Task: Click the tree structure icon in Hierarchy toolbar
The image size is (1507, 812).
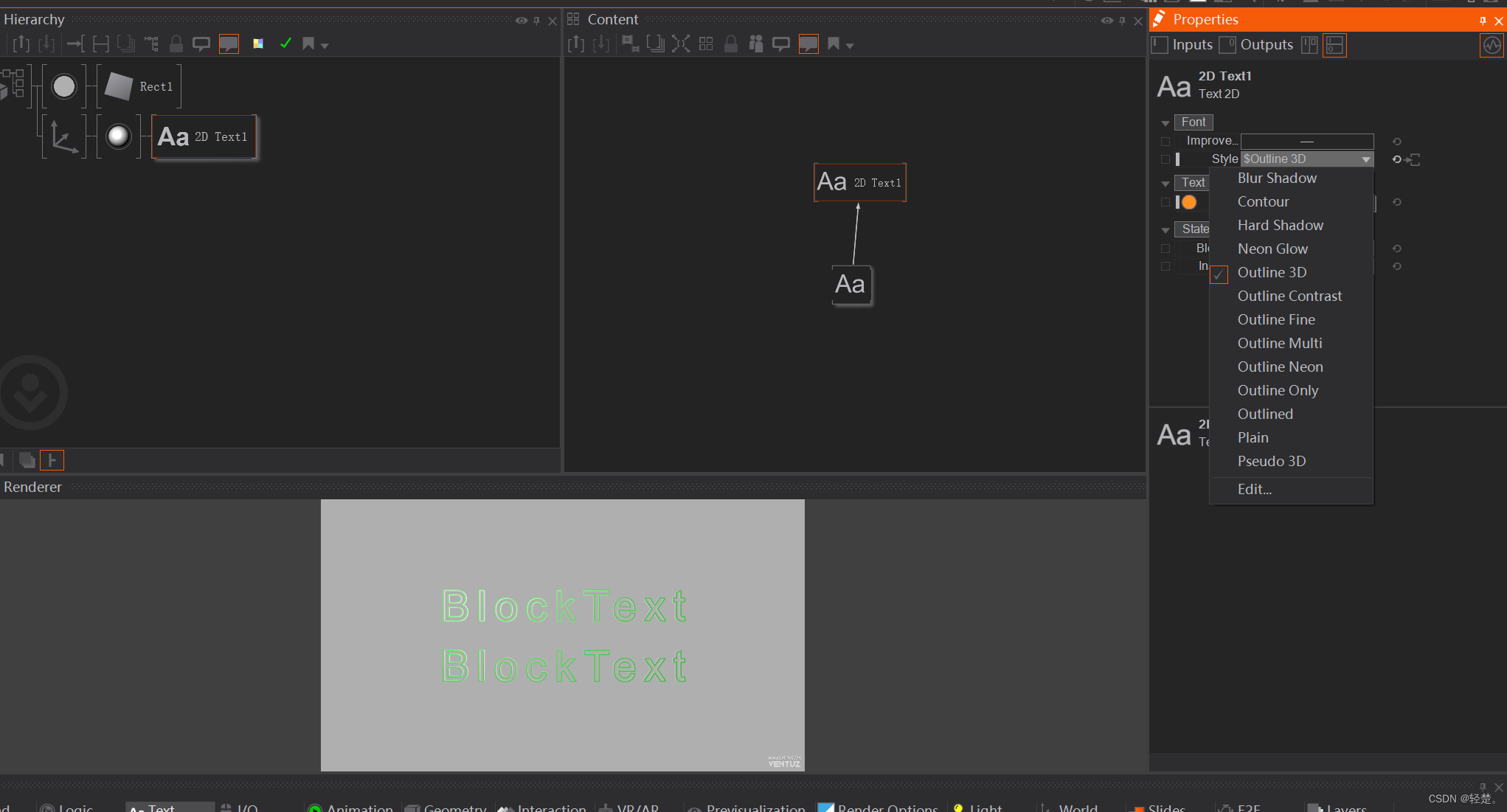Action: [x=151, y=44]
